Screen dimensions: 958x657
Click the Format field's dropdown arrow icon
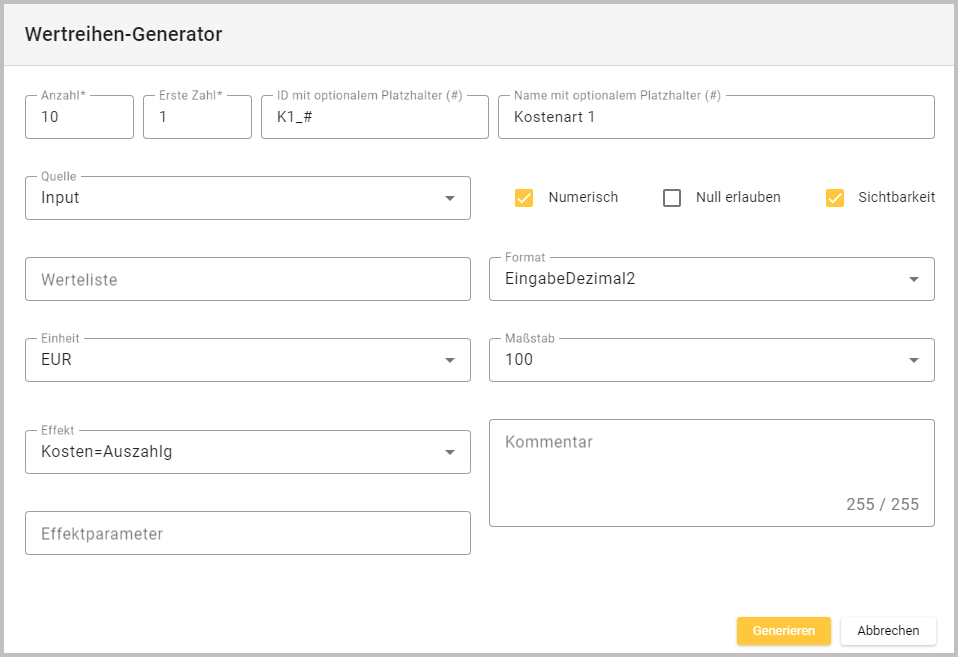(913, 279)
